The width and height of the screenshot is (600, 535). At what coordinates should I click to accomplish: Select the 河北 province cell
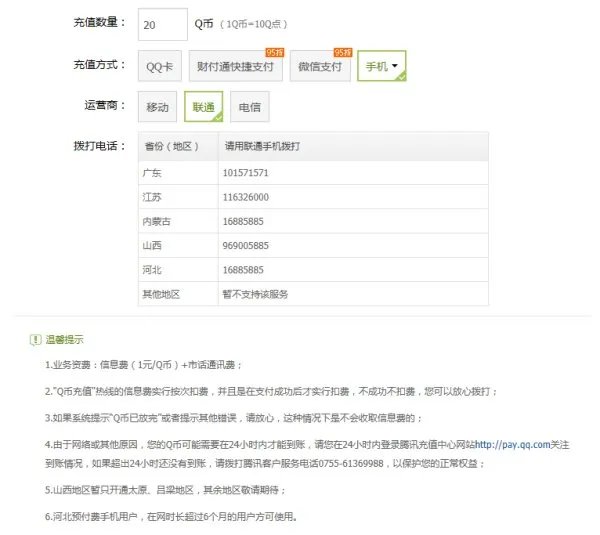click(178, 270)
